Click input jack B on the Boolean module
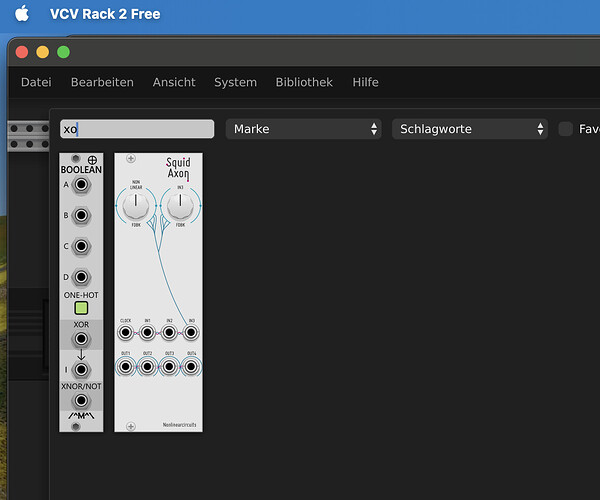The image size is (600, 500). point(81,215)
